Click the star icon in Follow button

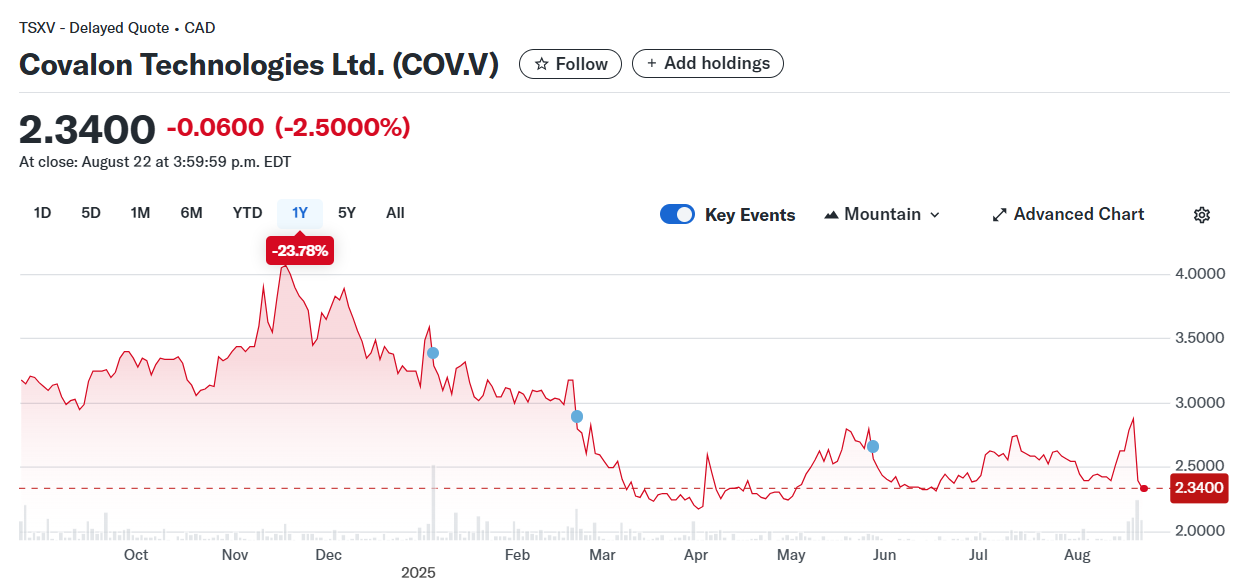[541, 64]
